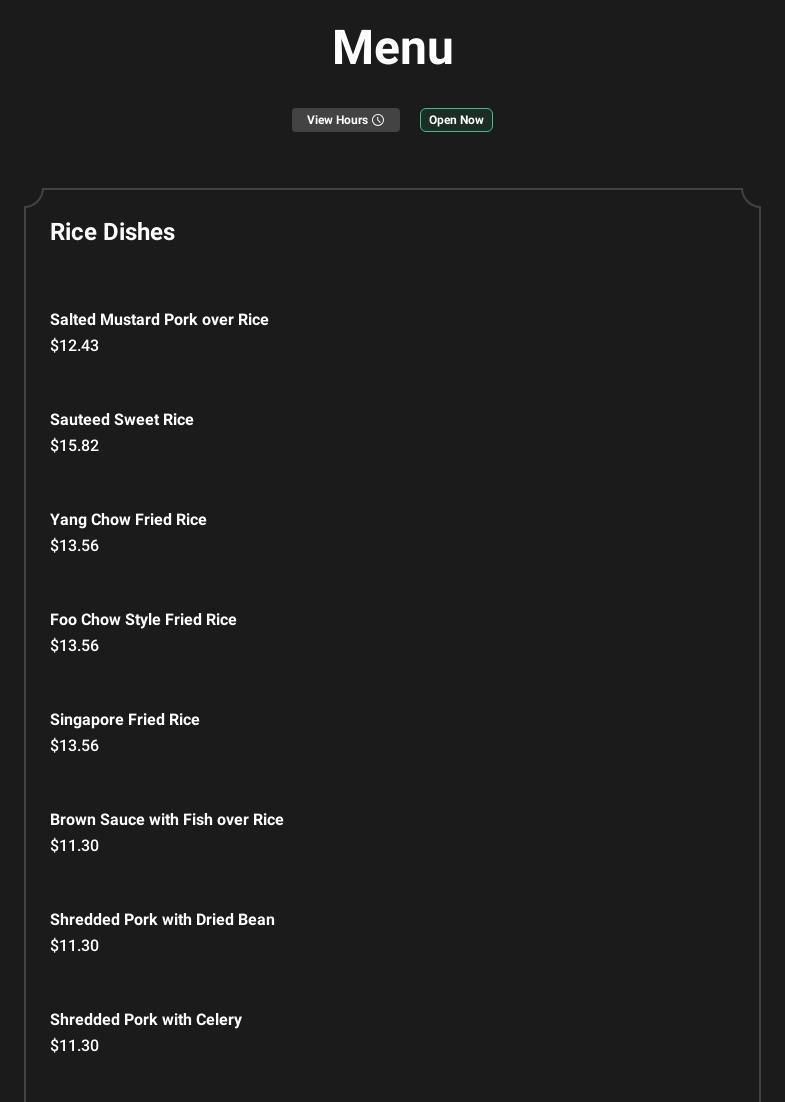The width and height of the screenshot is (785, 1102).
Task: Click the clock icon on View Hours
Action: pyautogui.click(x=378, y=120)
